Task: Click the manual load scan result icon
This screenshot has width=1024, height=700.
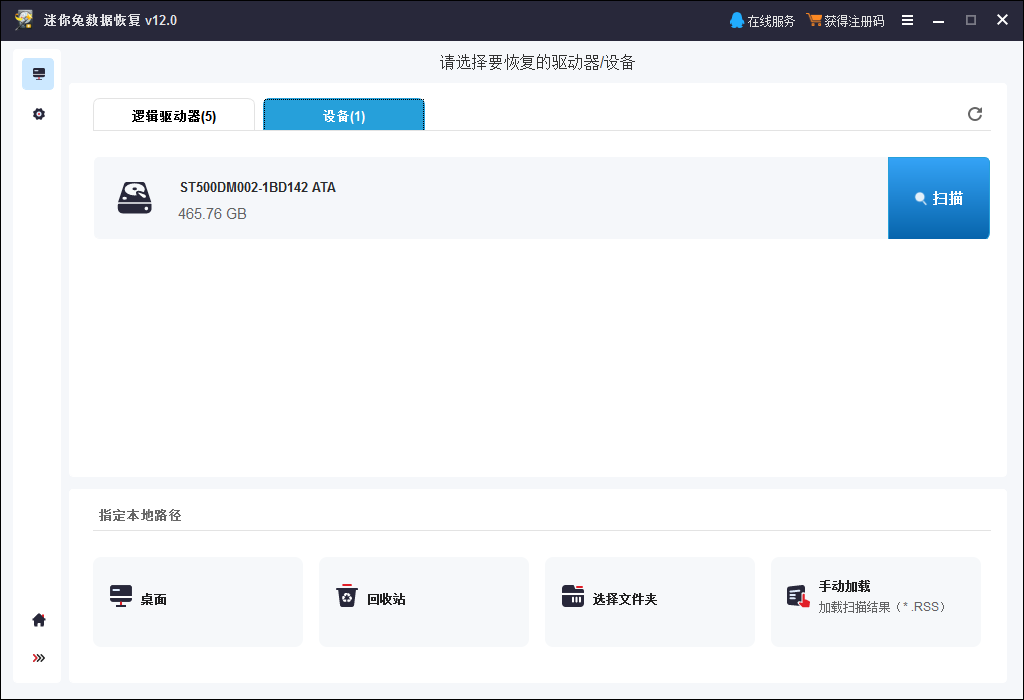Action: (x=798, y=596)
